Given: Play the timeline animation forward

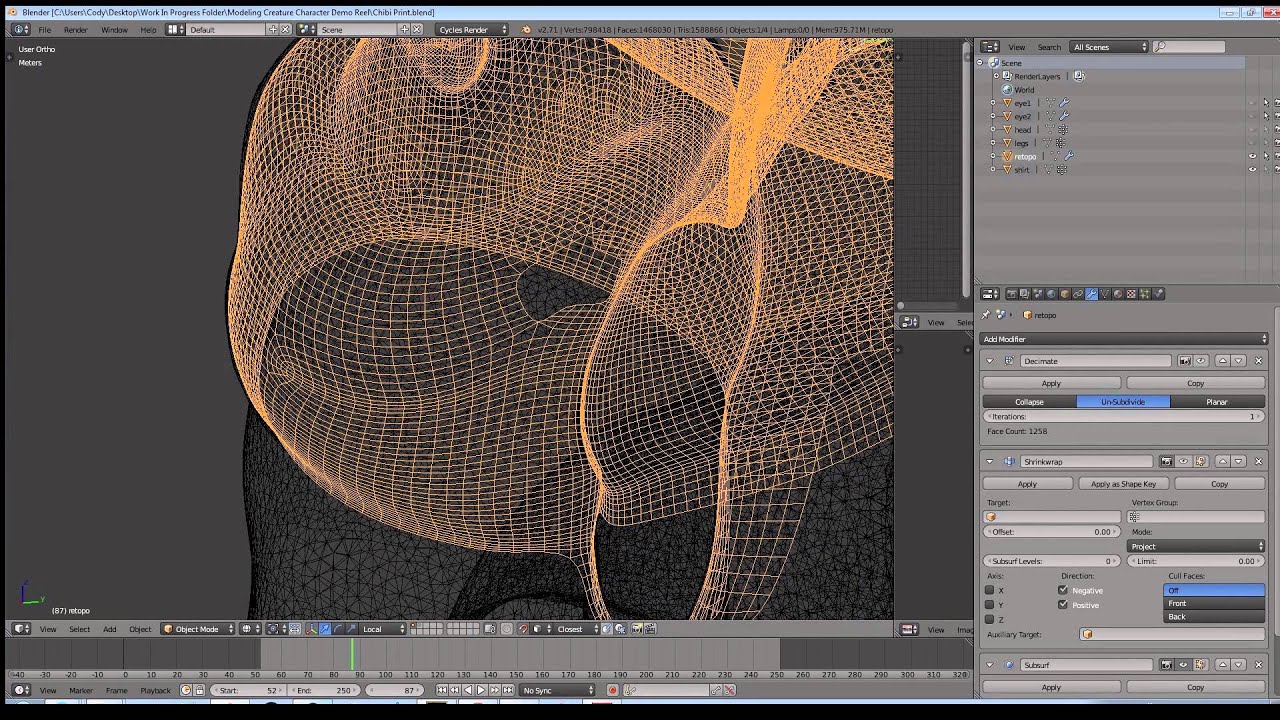Looking at the screenshot, I should click(481, 690).
